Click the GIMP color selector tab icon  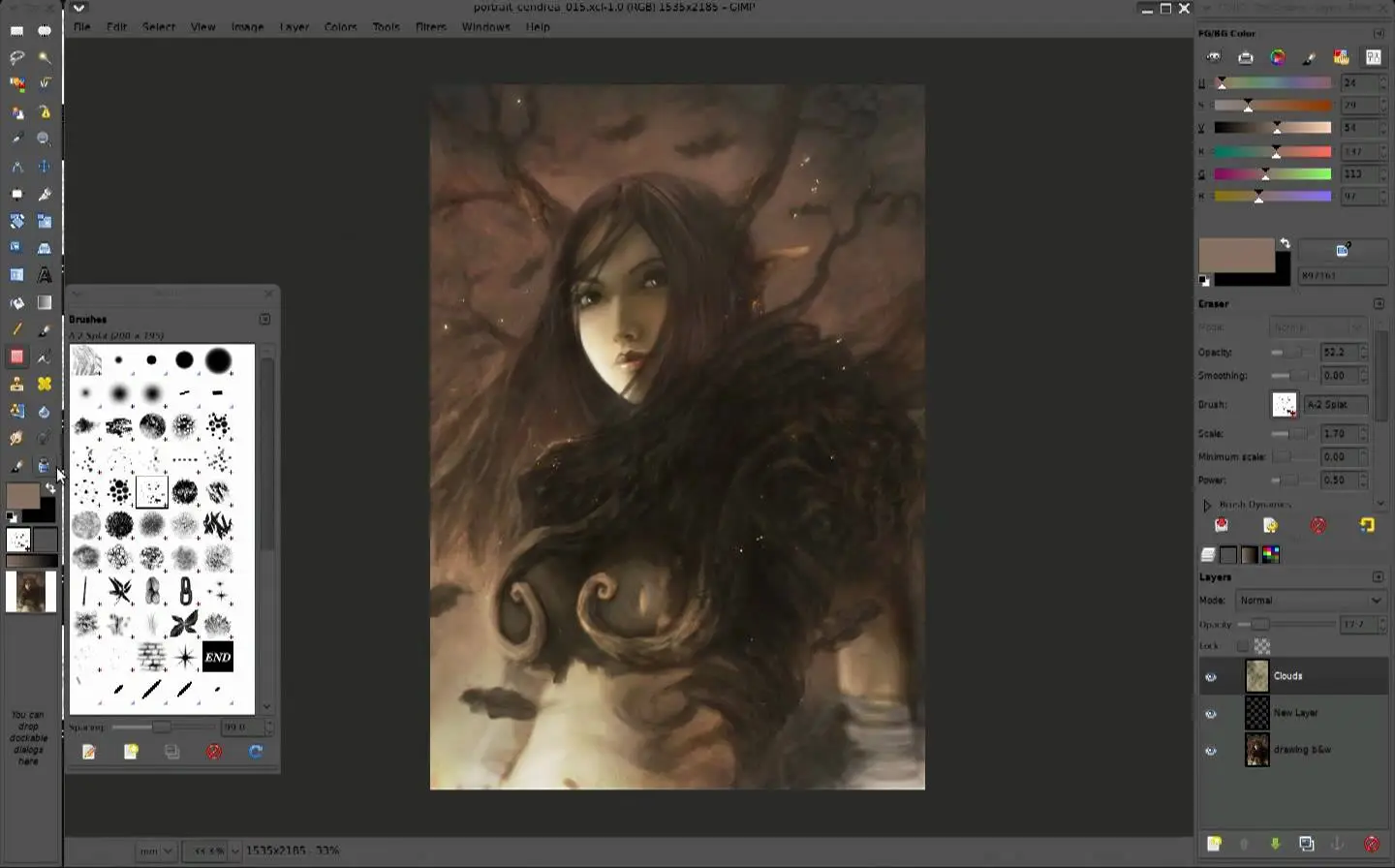click(1214, 58)
